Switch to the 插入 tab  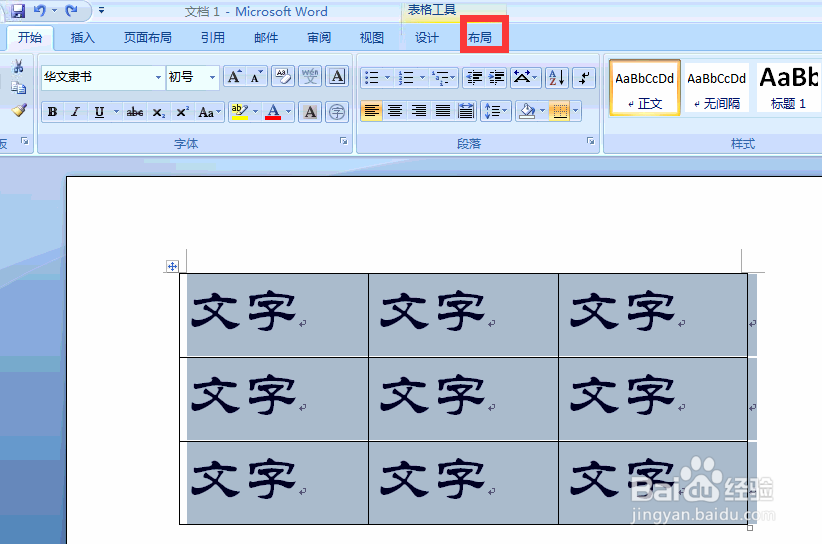pos(83,38)
